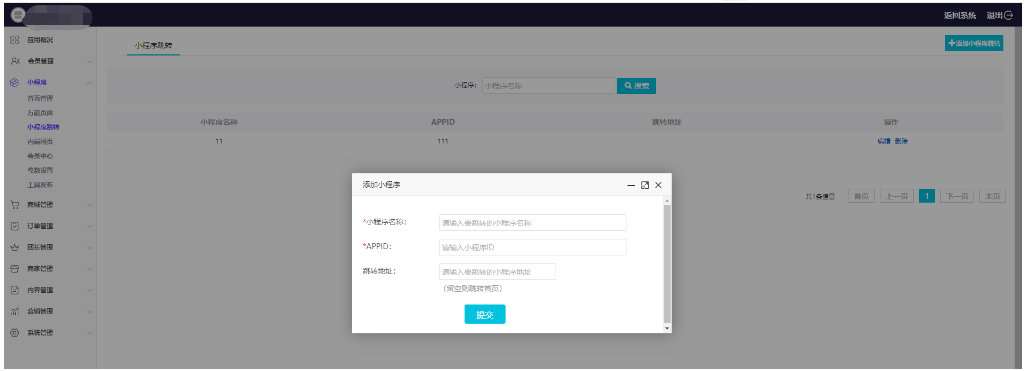Expand the 商城管理 chevron
This screenshot has width=1030, height=371.
(89, 205)
